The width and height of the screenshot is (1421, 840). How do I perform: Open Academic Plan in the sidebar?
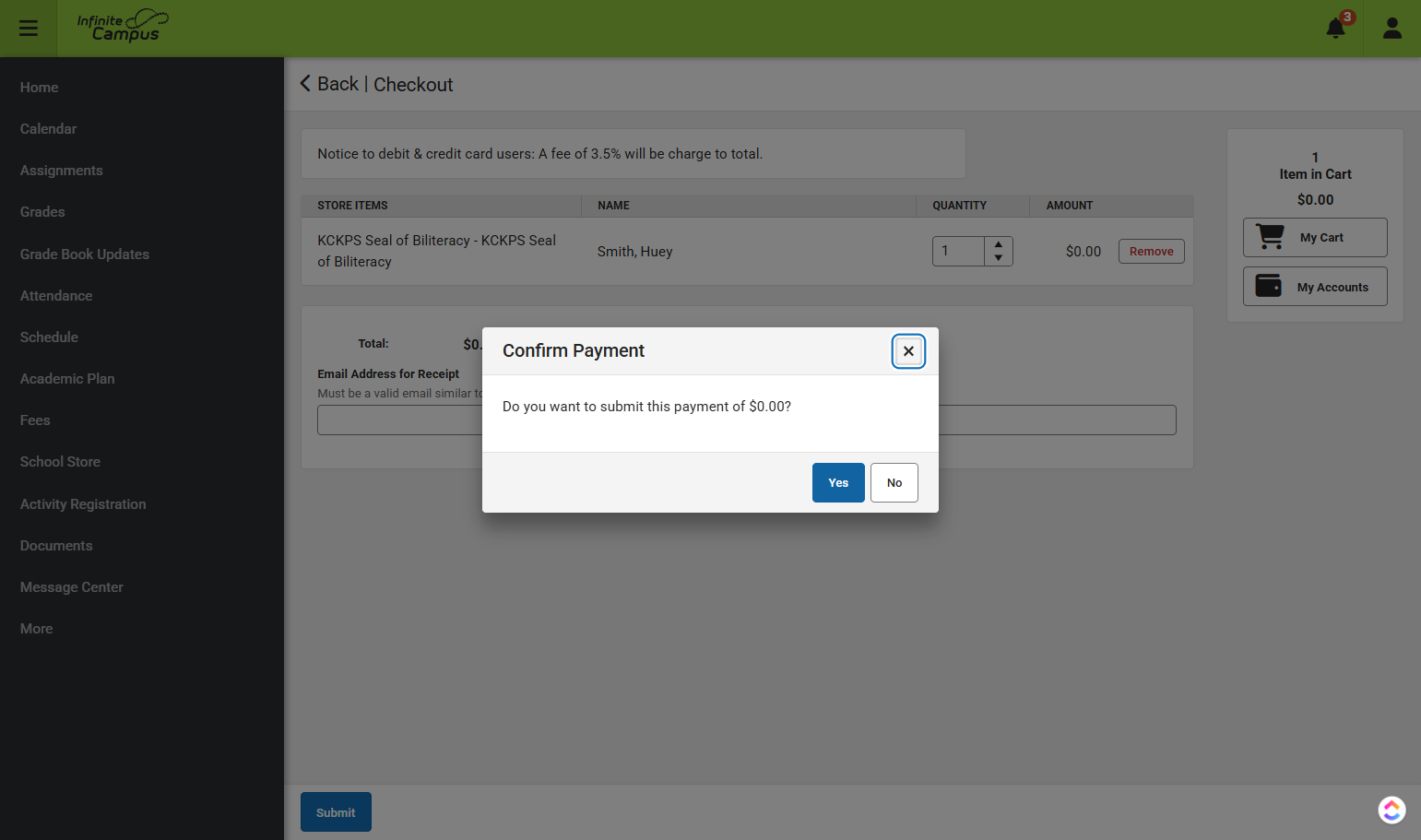coord(67,379)
